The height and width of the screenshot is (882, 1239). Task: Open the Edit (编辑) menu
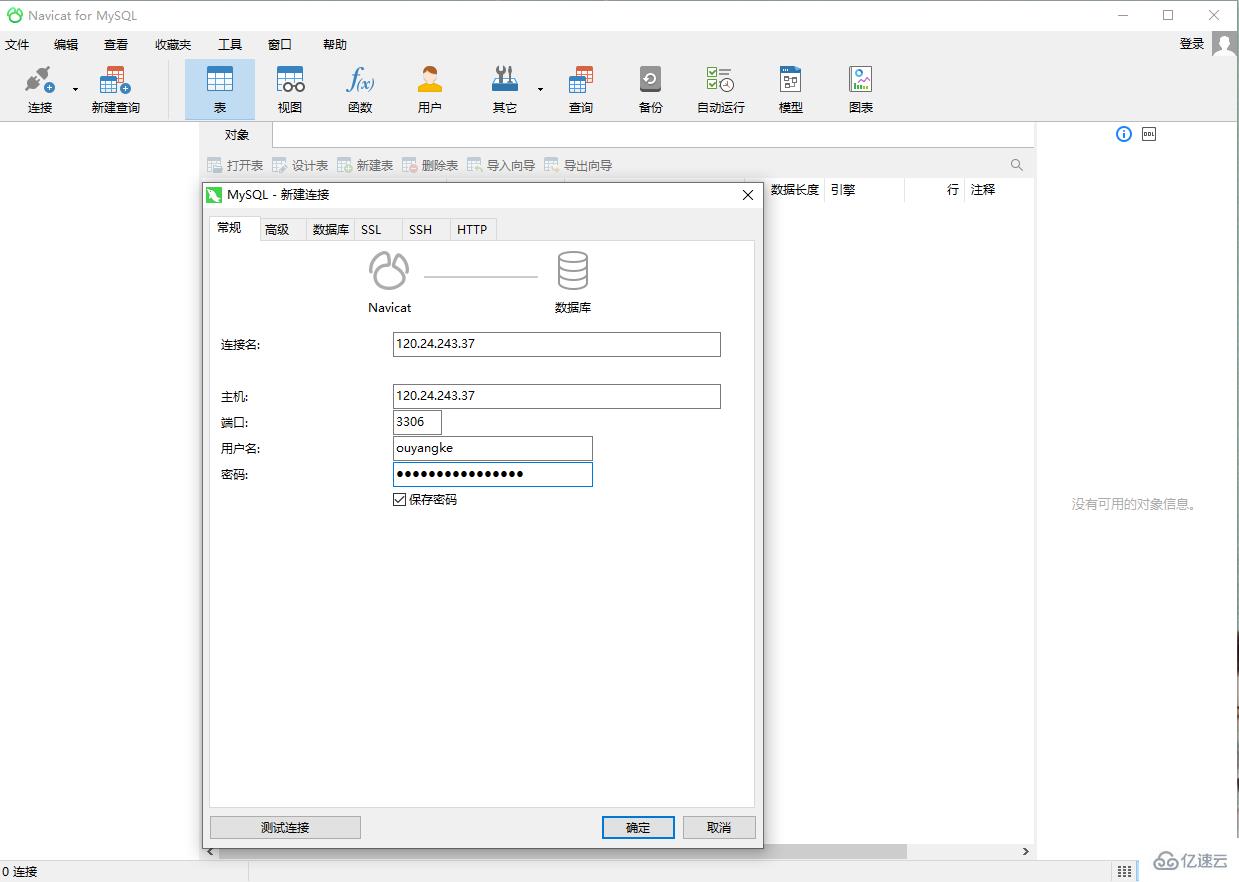coord(66,45)
